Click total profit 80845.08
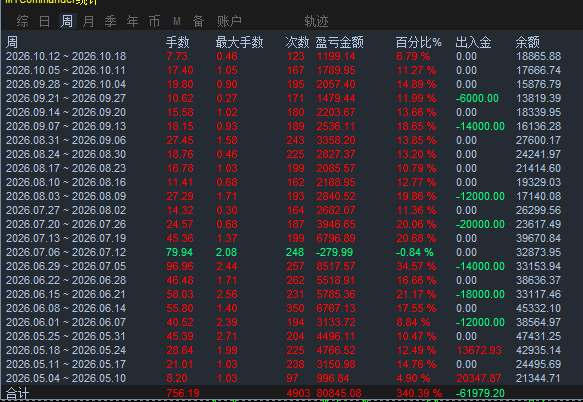 pos(339,393)
